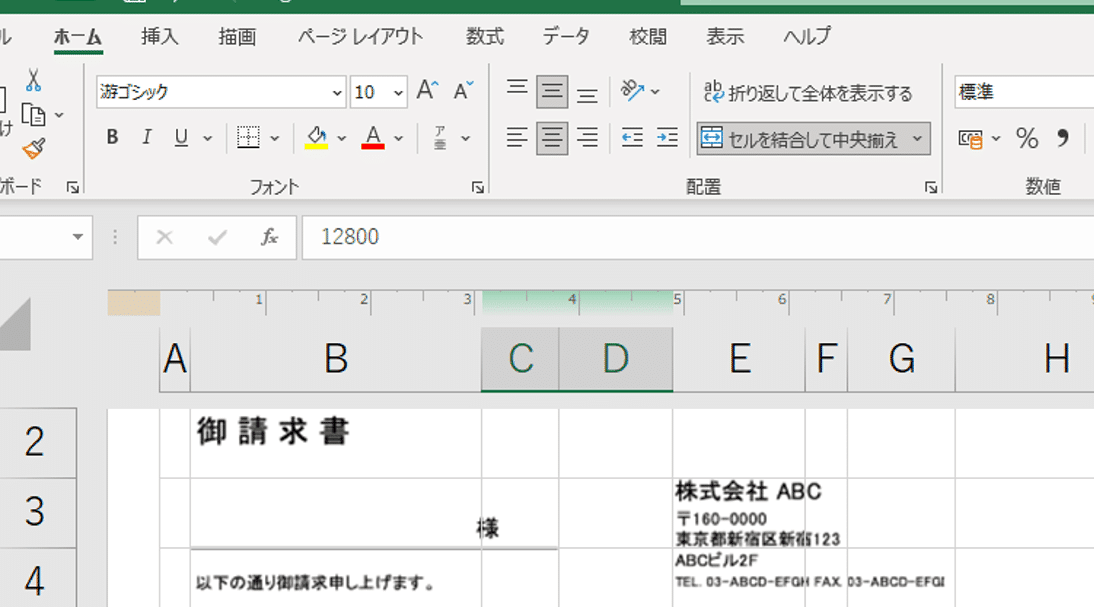The image size is (1094, 607).
Task: Click 折り返して全体を表示する button
Action: point(808,93)
